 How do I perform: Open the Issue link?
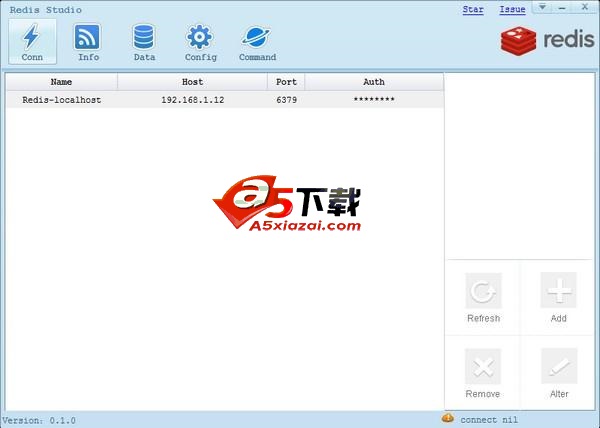coord(512,10)
